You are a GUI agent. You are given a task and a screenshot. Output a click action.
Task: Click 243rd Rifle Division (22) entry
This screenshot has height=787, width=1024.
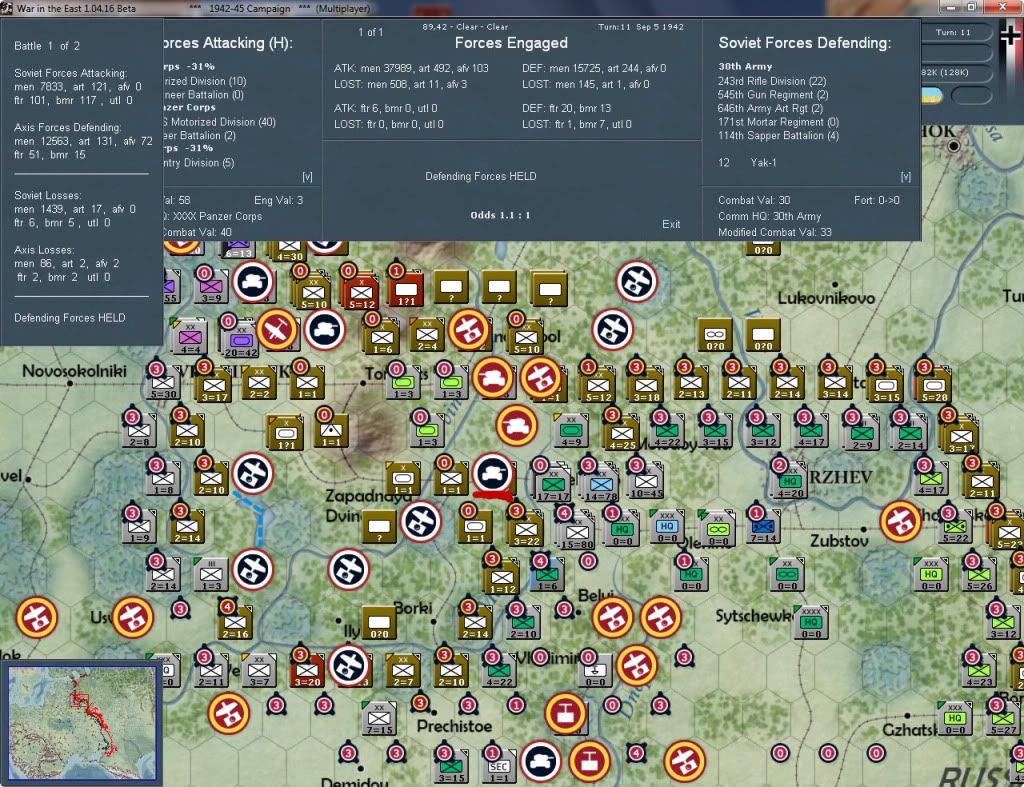coord(772,81)
